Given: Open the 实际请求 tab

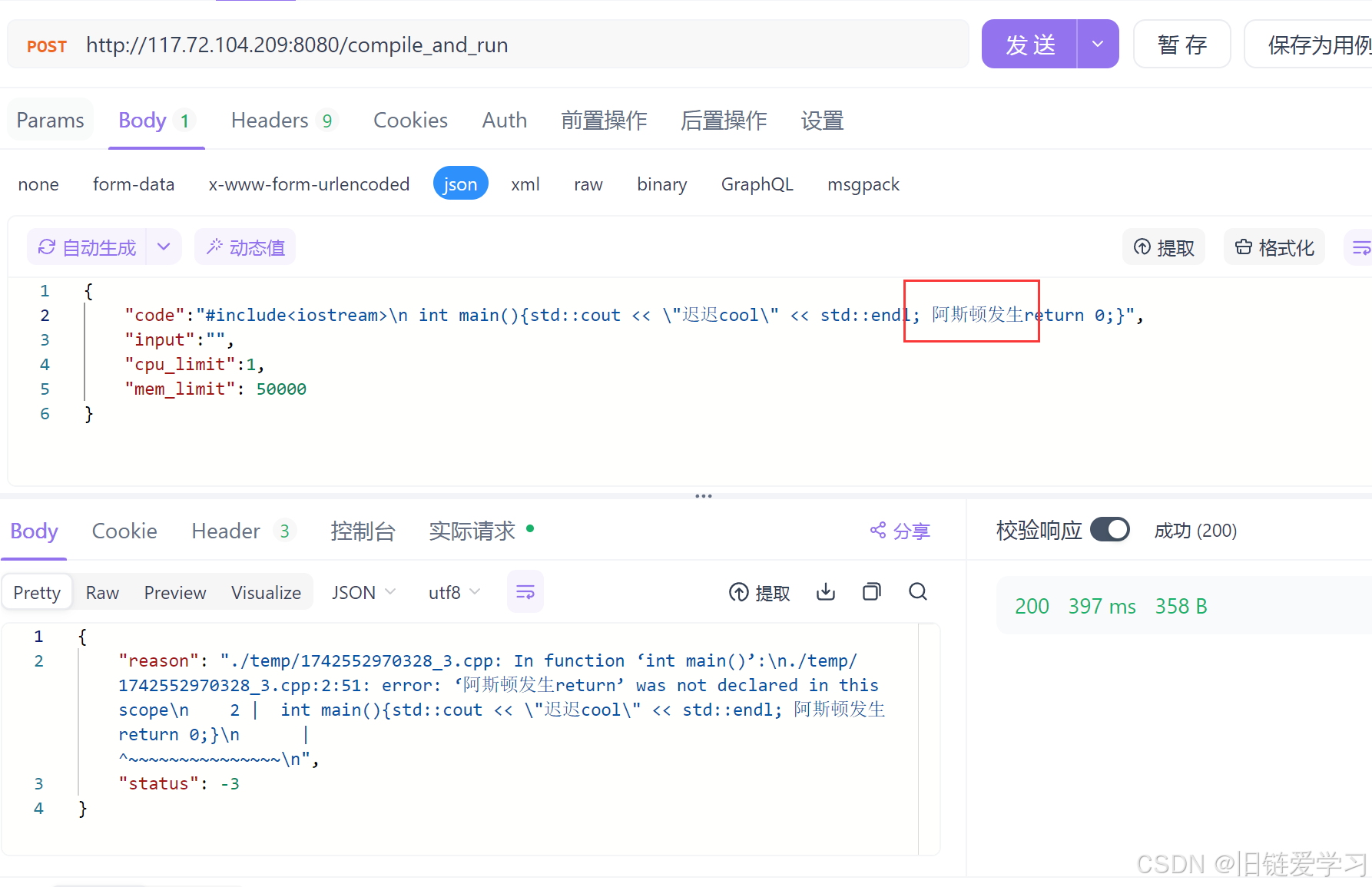Looking at the screenshot, I should point(481,531).
